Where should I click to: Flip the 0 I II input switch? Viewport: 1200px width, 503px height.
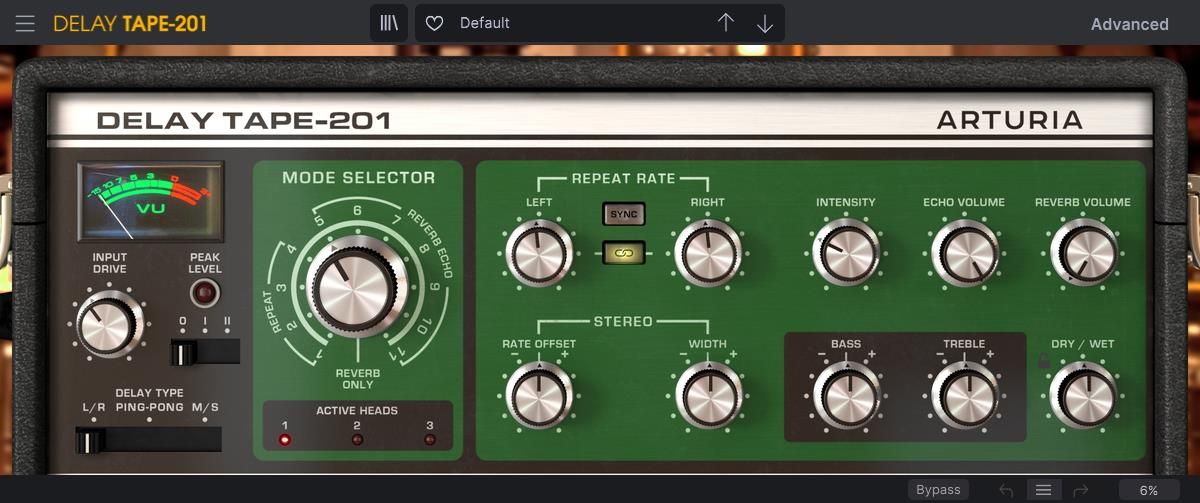(204, 352)
